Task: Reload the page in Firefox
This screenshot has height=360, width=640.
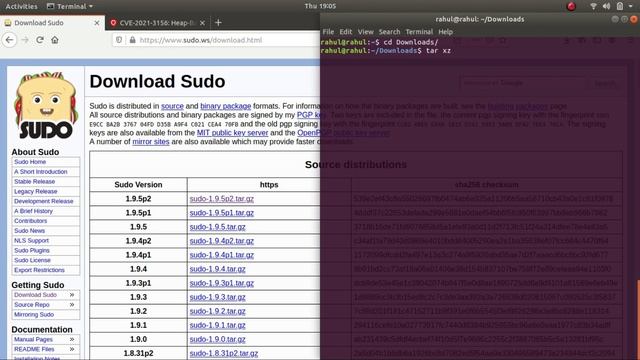Action: click(40, 40)
